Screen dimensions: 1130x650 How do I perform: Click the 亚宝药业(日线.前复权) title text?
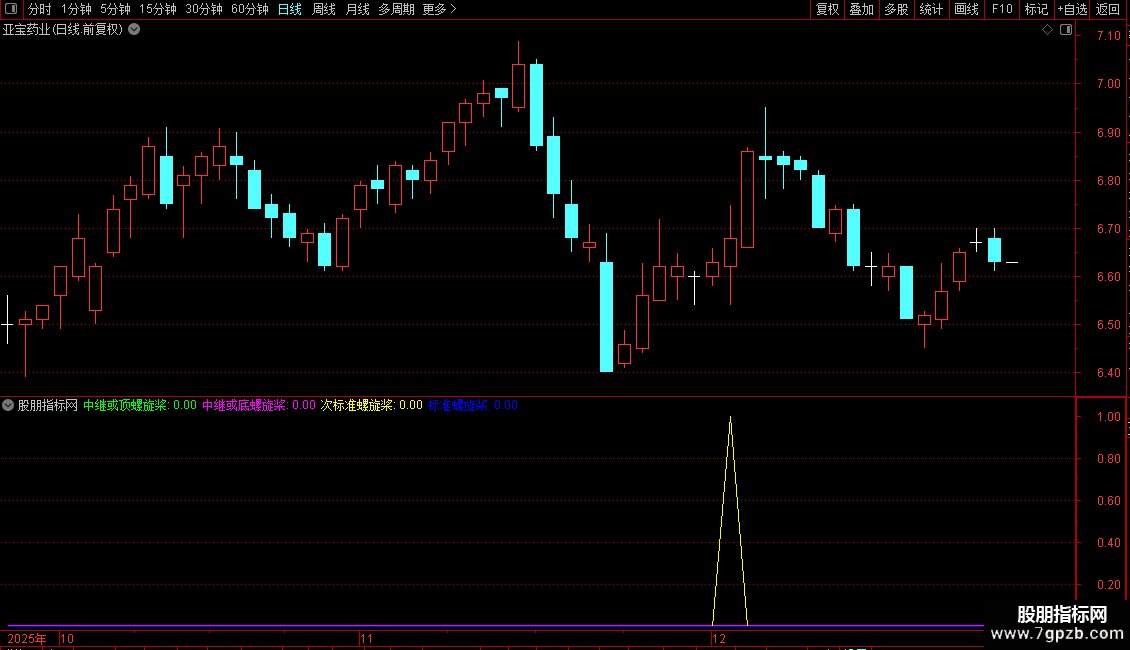(x=63, y=30)
